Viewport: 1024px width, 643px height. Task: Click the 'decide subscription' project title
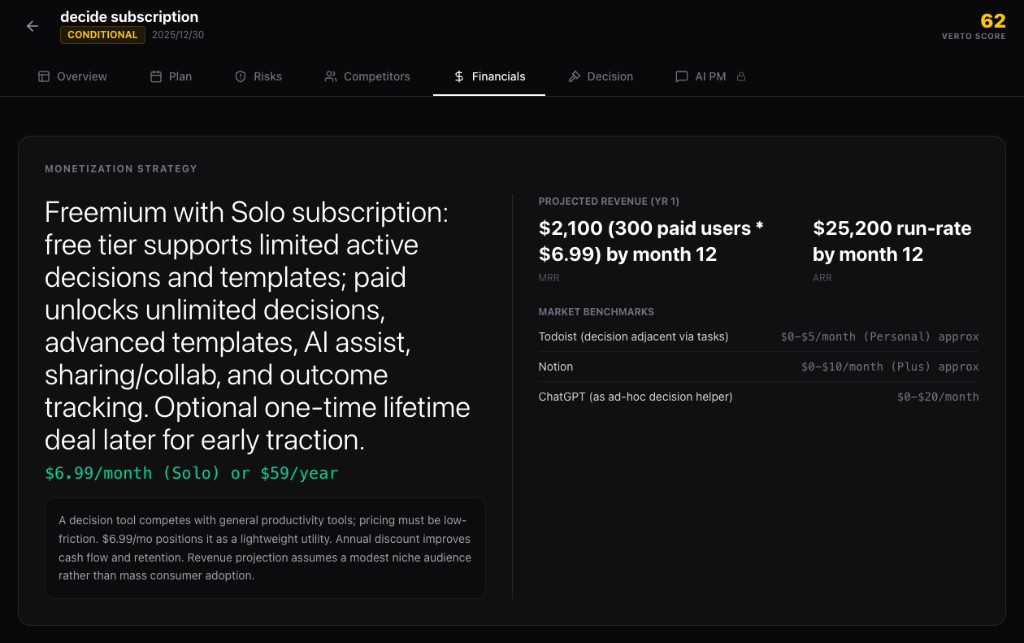point(129,16)
